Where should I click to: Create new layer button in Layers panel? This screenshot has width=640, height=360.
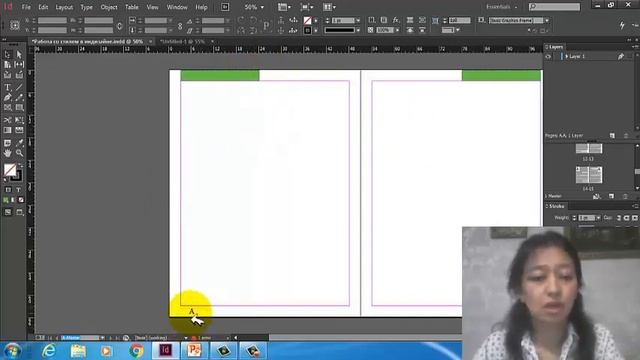(612, 136)
